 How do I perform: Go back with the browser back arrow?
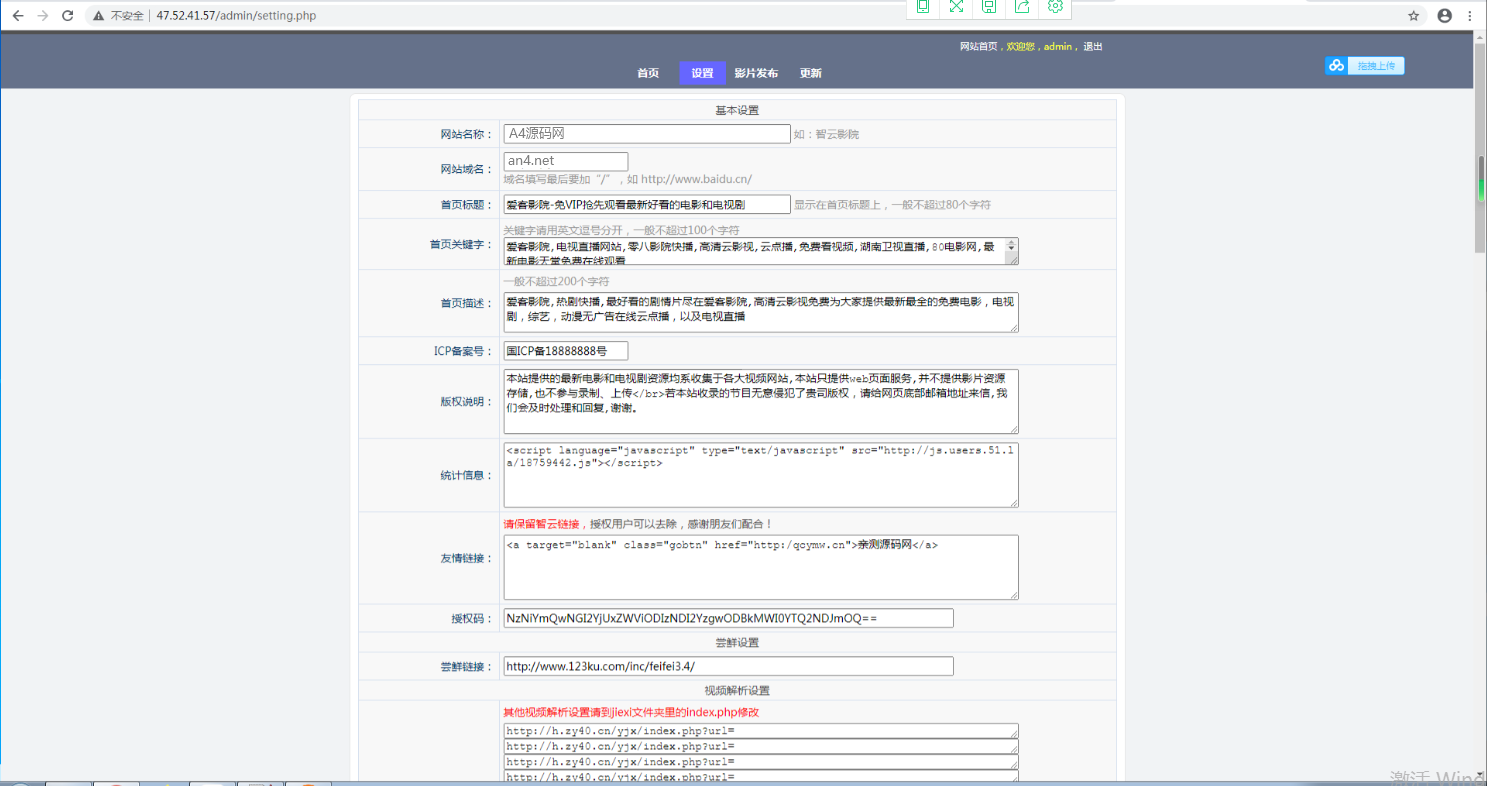(18, 16)
